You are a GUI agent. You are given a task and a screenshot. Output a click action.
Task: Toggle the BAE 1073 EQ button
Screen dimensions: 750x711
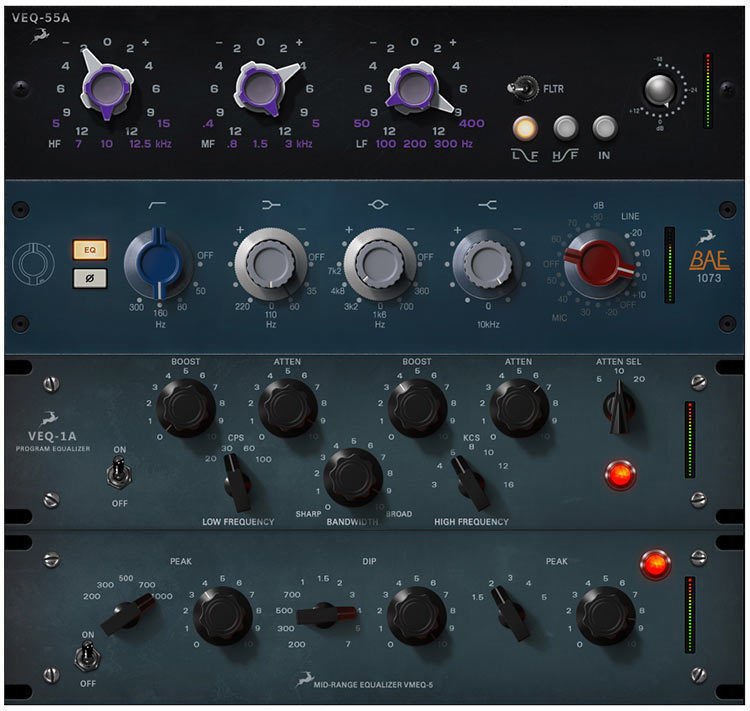click(x=90, y=250)
